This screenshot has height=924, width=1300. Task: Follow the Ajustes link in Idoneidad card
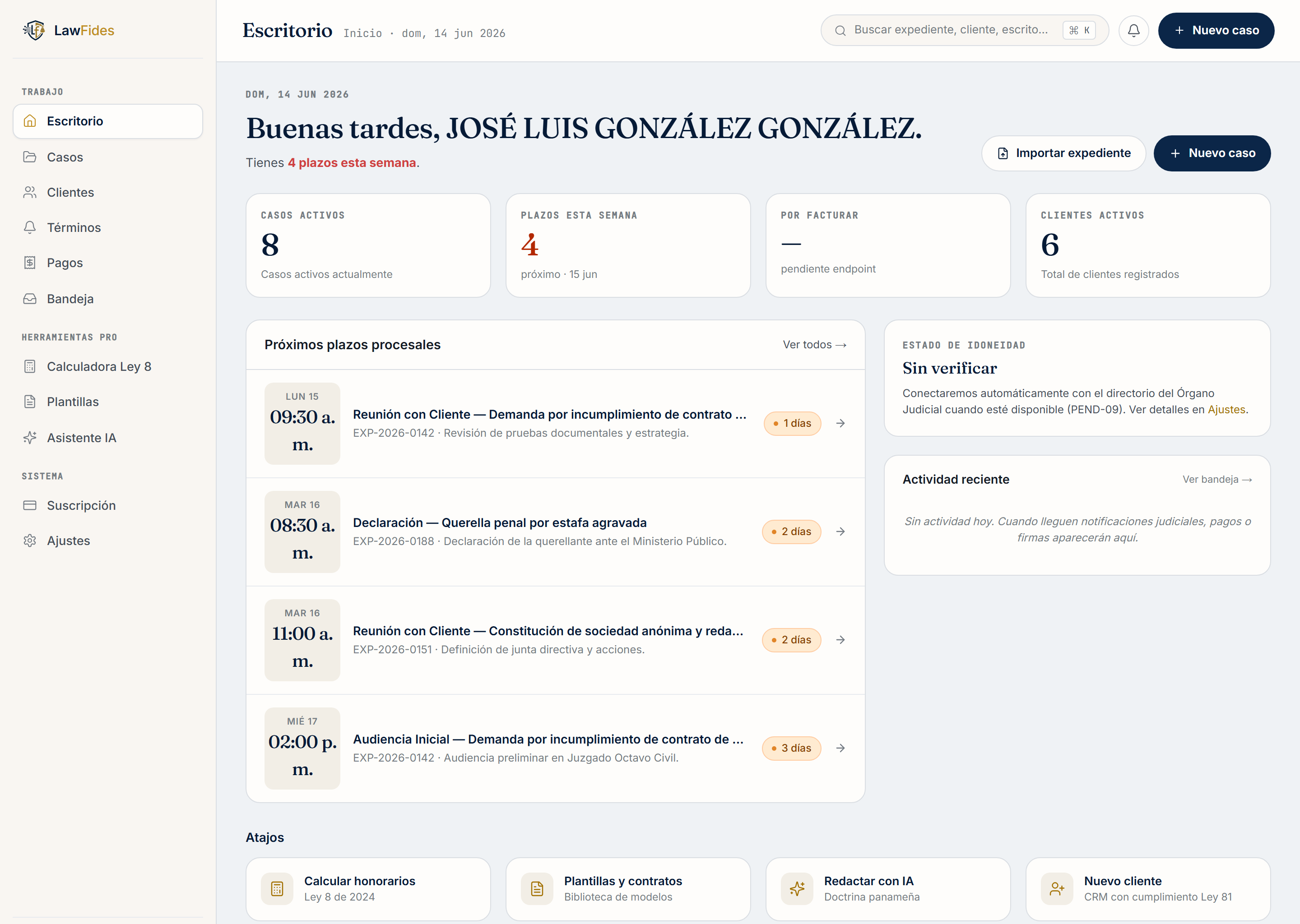coord(1226,410)
